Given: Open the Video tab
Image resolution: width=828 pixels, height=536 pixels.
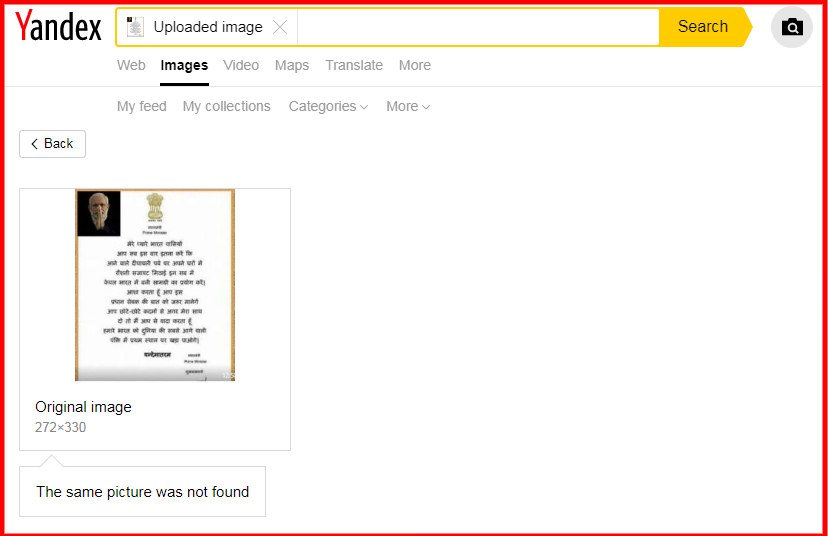Looking at the screenshot, I should [241, 65].
